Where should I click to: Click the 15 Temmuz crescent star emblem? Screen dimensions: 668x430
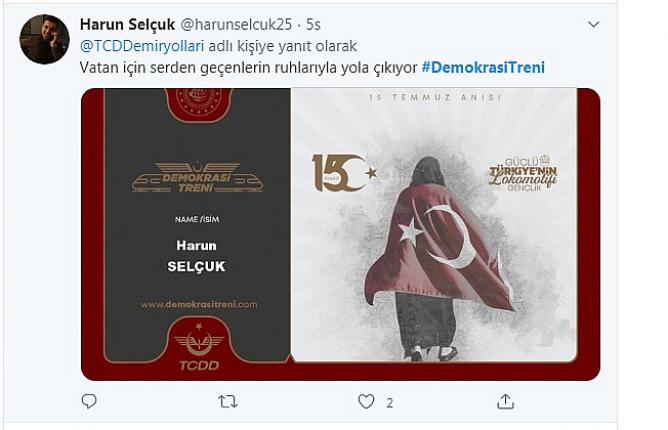[345, 173]
